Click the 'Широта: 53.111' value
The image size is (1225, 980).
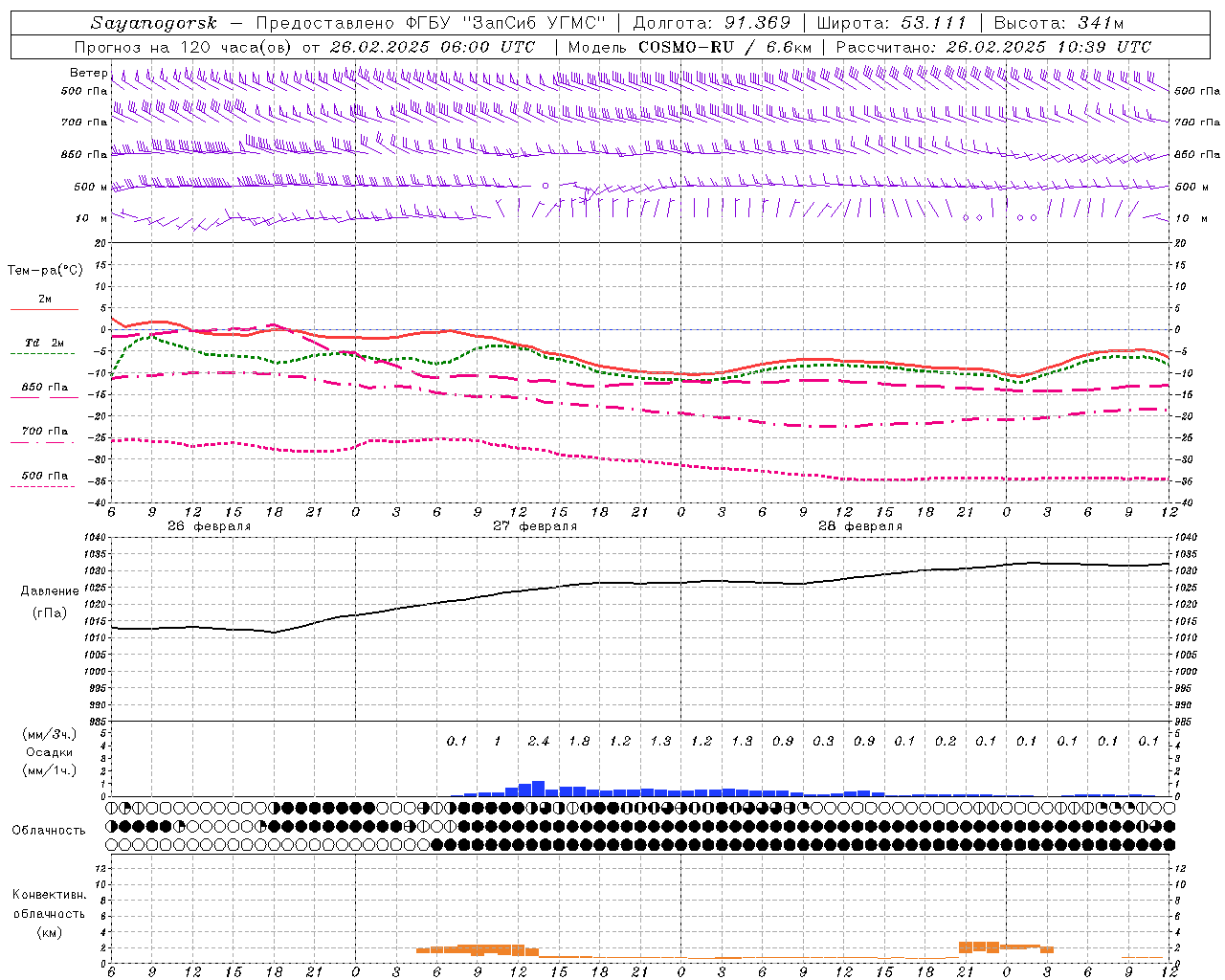[892, 23]
